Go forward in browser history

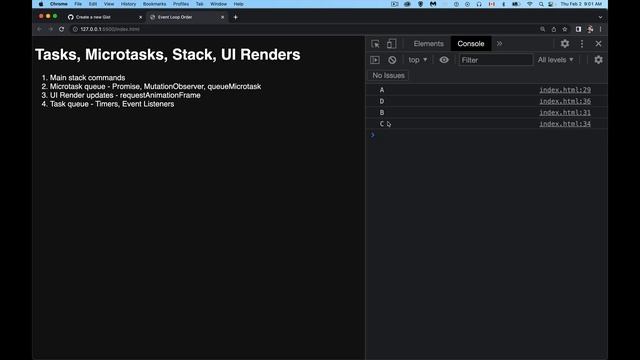pyautogui.click(x=50, y=29)
